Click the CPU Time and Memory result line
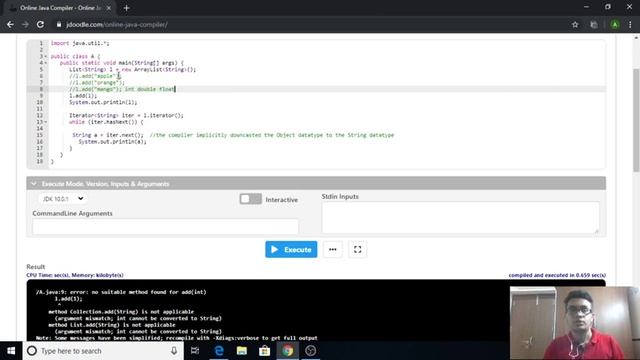Viewport: 640px width, 360px height. click(75, 275)
